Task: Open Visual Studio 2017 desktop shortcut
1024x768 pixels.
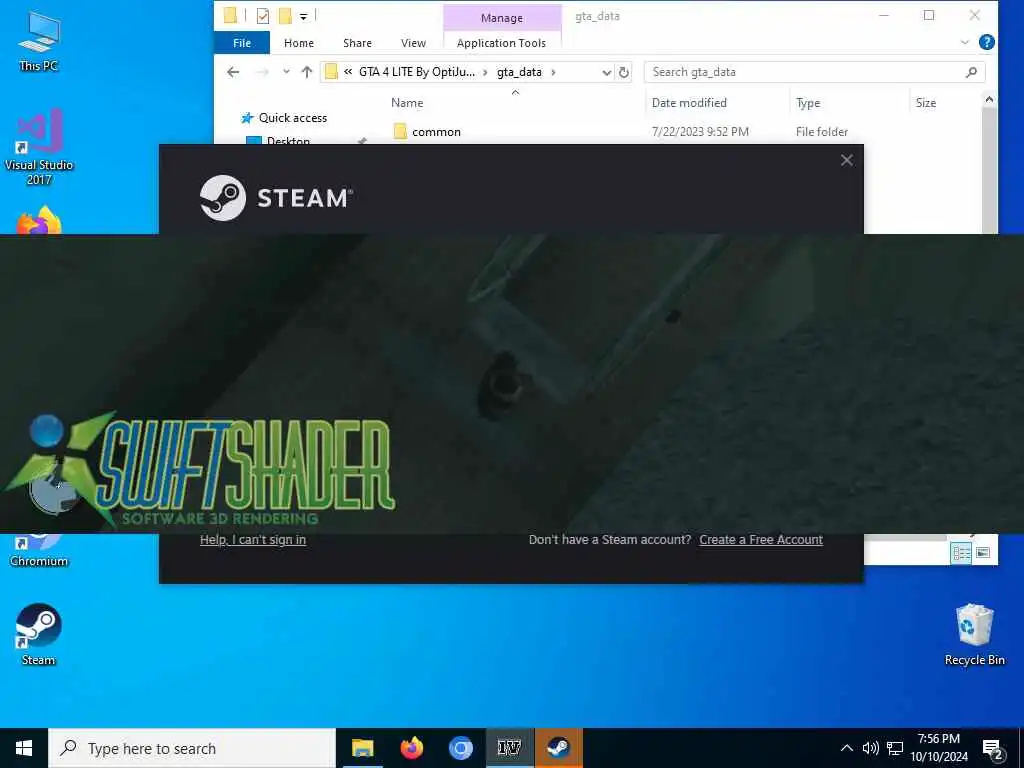Action: (x=39, y=146)
